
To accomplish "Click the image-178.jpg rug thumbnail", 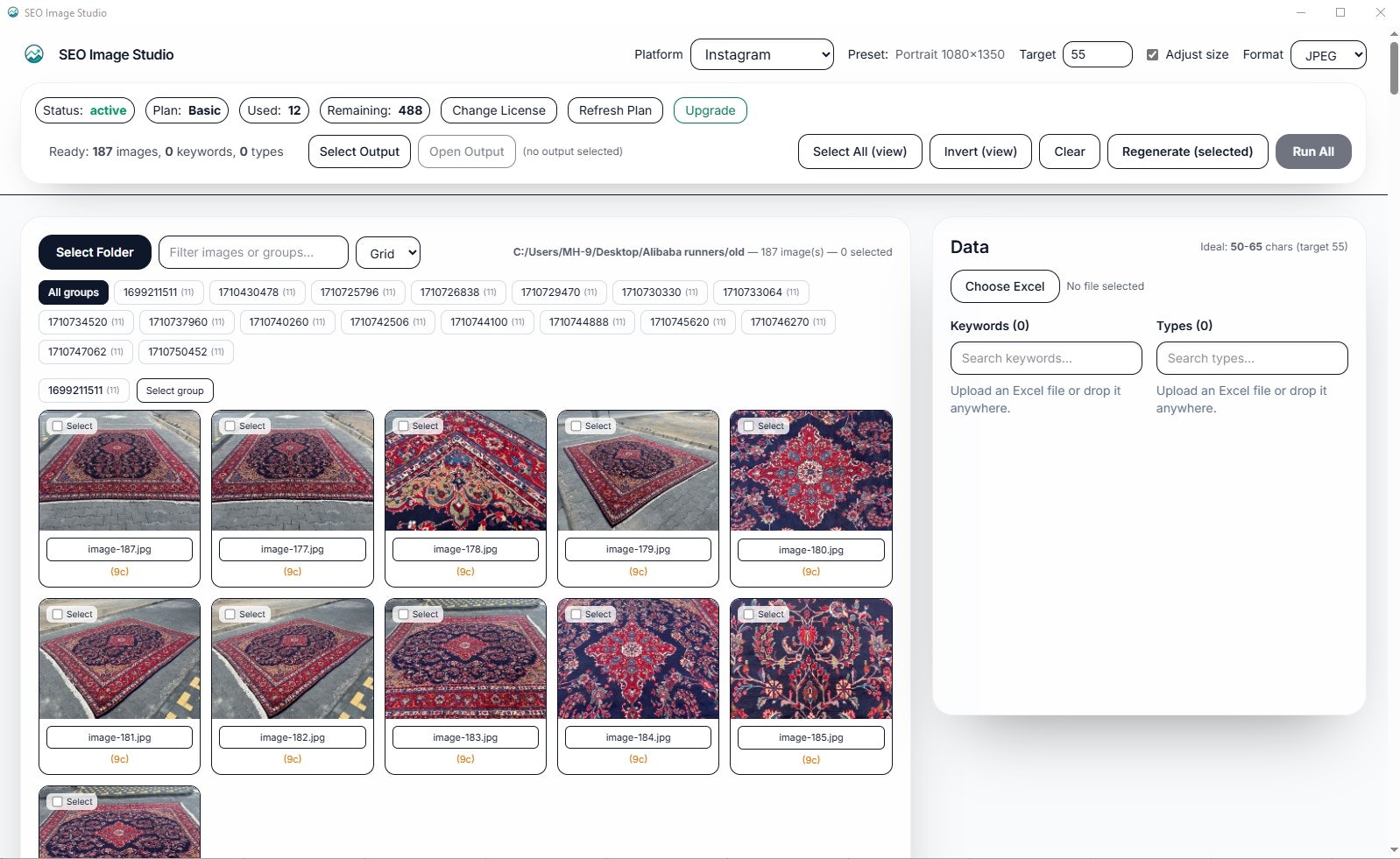I will click(465, 470).
